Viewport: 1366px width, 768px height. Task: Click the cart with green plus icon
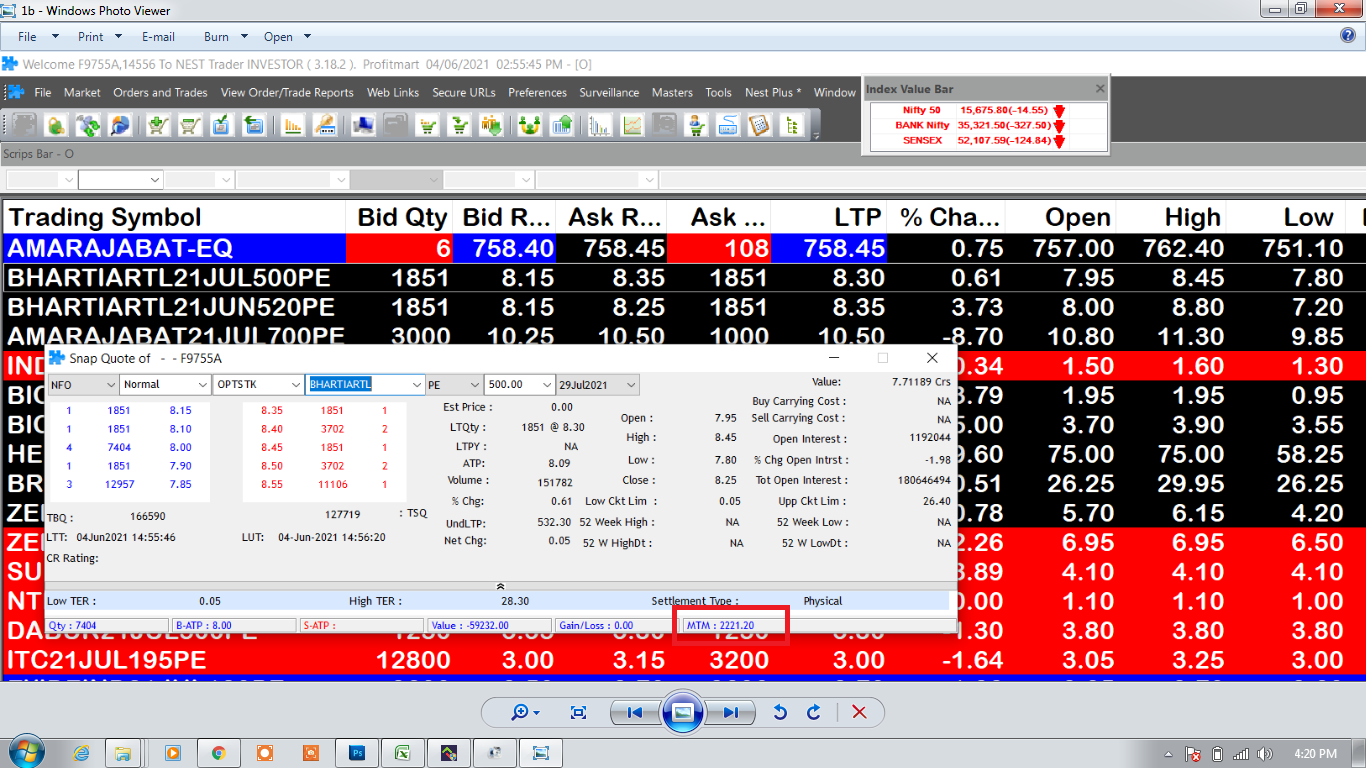coord(157,125)
